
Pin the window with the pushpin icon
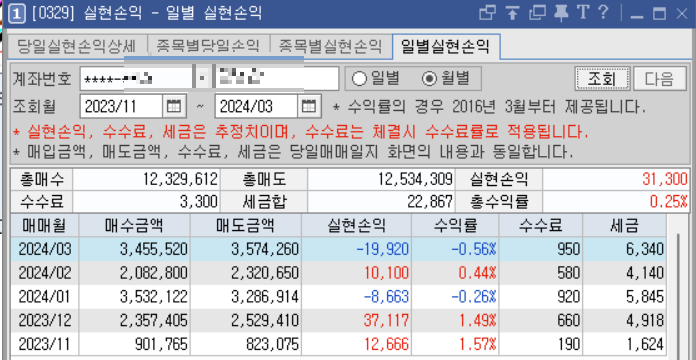tap(562, 13)
